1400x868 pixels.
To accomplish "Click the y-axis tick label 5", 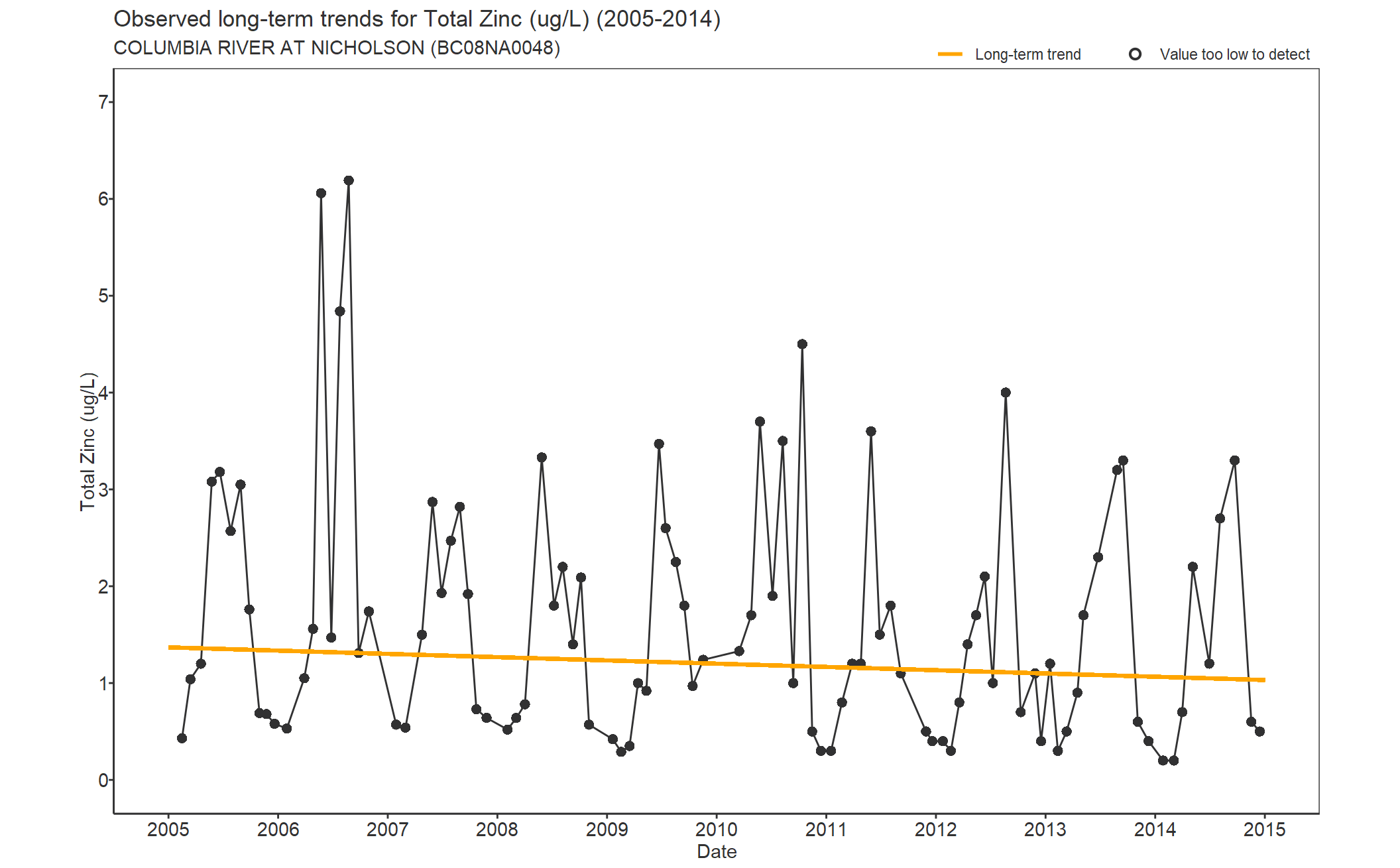I will coord(103,296).
